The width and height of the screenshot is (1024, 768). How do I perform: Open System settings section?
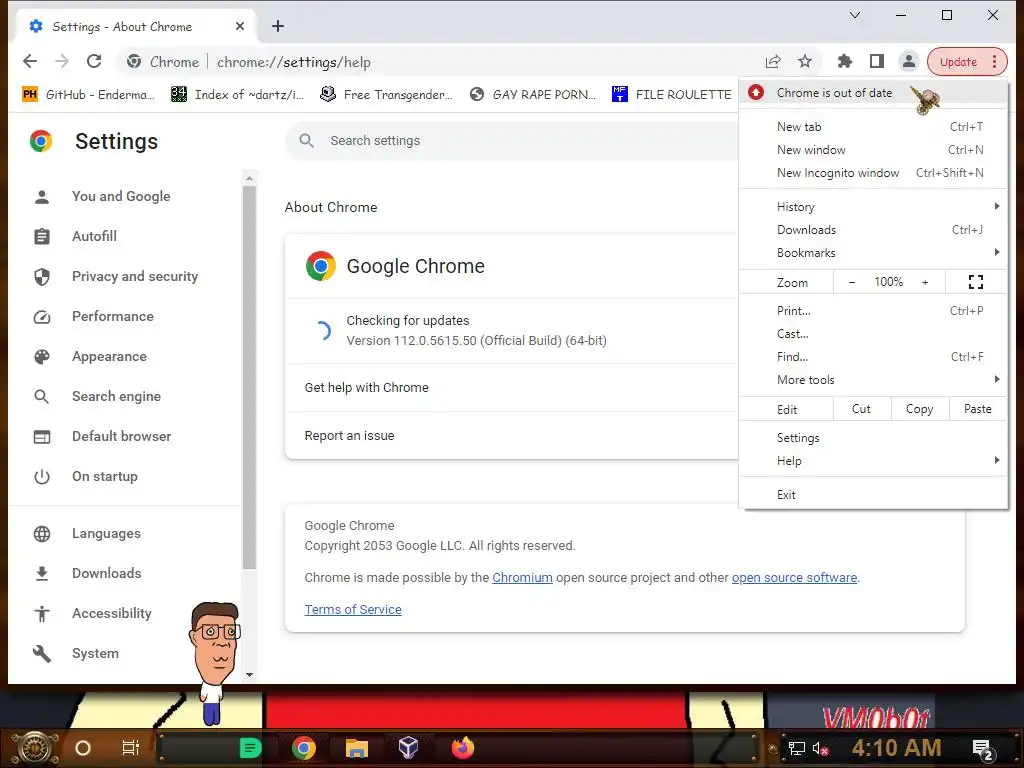pos(95,653)
